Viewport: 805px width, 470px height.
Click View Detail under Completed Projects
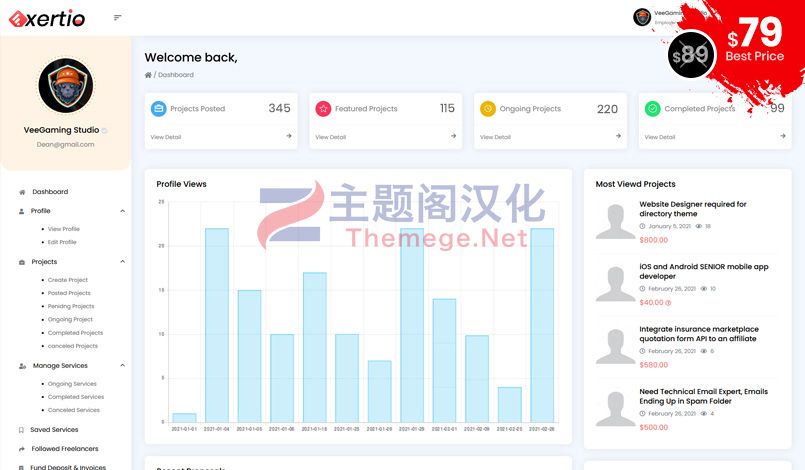pyautogui.click(x=660, y=137)
